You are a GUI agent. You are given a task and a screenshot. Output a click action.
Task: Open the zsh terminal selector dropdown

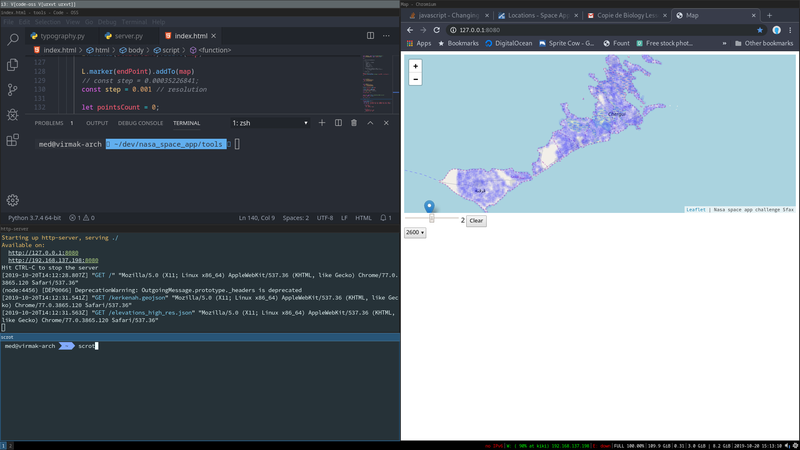(x=270, y=123)
